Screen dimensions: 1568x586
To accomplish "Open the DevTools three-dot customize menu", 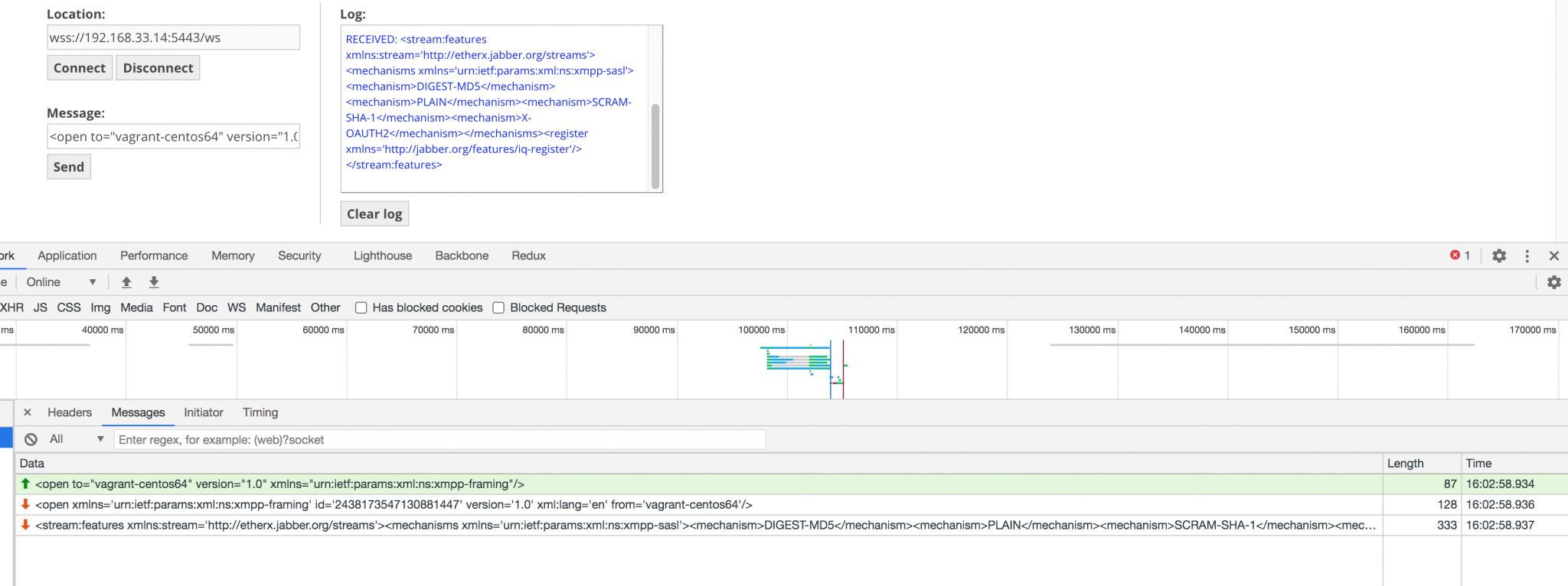I will click(x=1527, y=256).
